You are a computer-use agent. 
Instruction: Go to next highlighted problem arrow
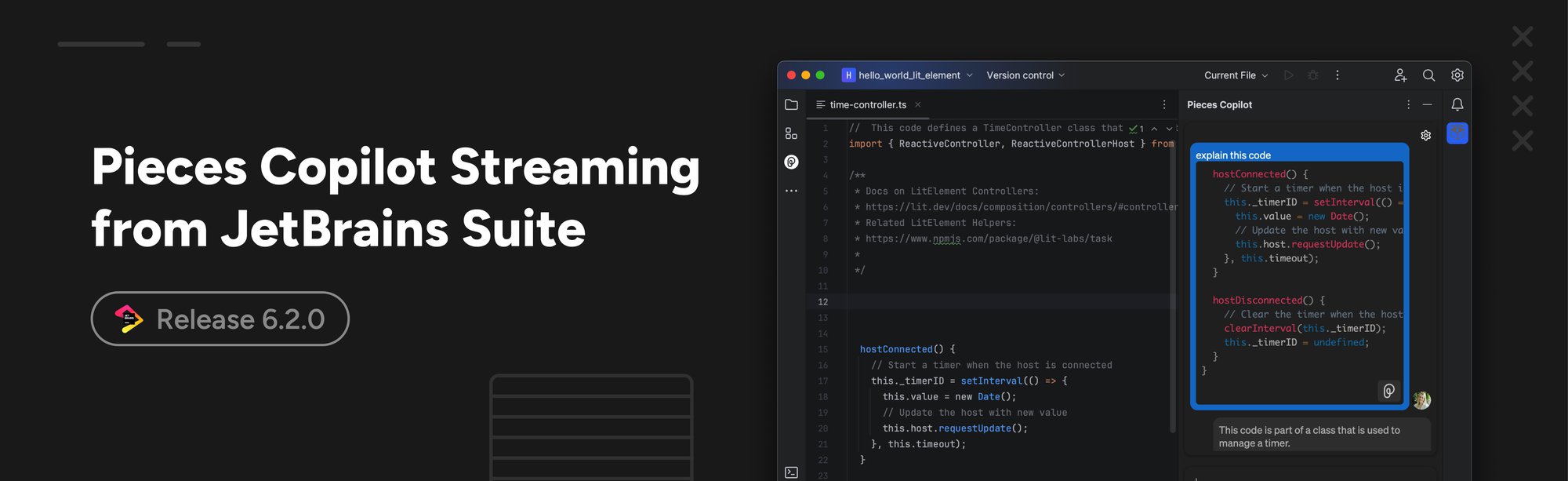(x=1169, y=129)
